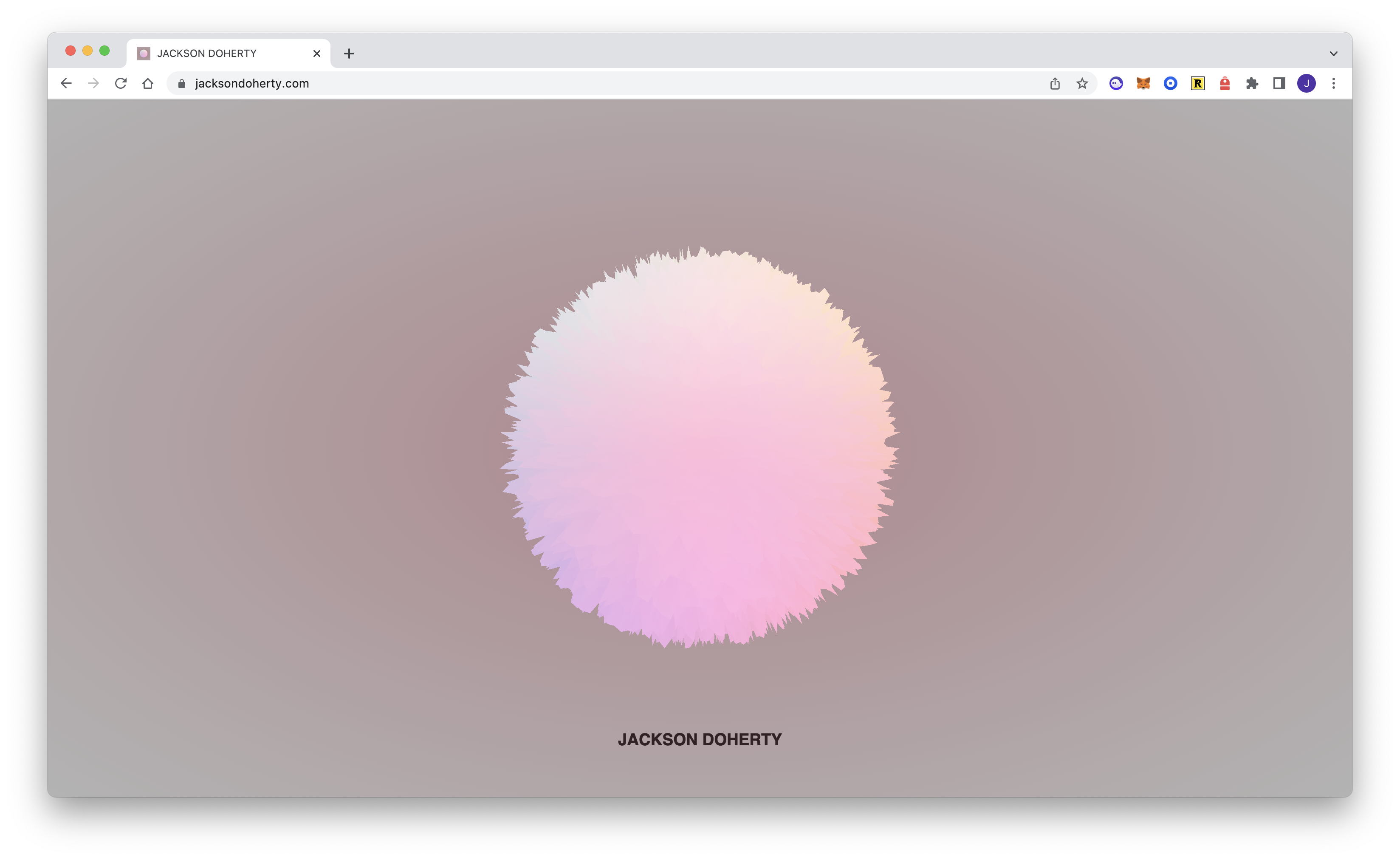Click the JACKSON DOHERTY heading text
Screen dimensions: 1400x860
[x=700, y=739]
